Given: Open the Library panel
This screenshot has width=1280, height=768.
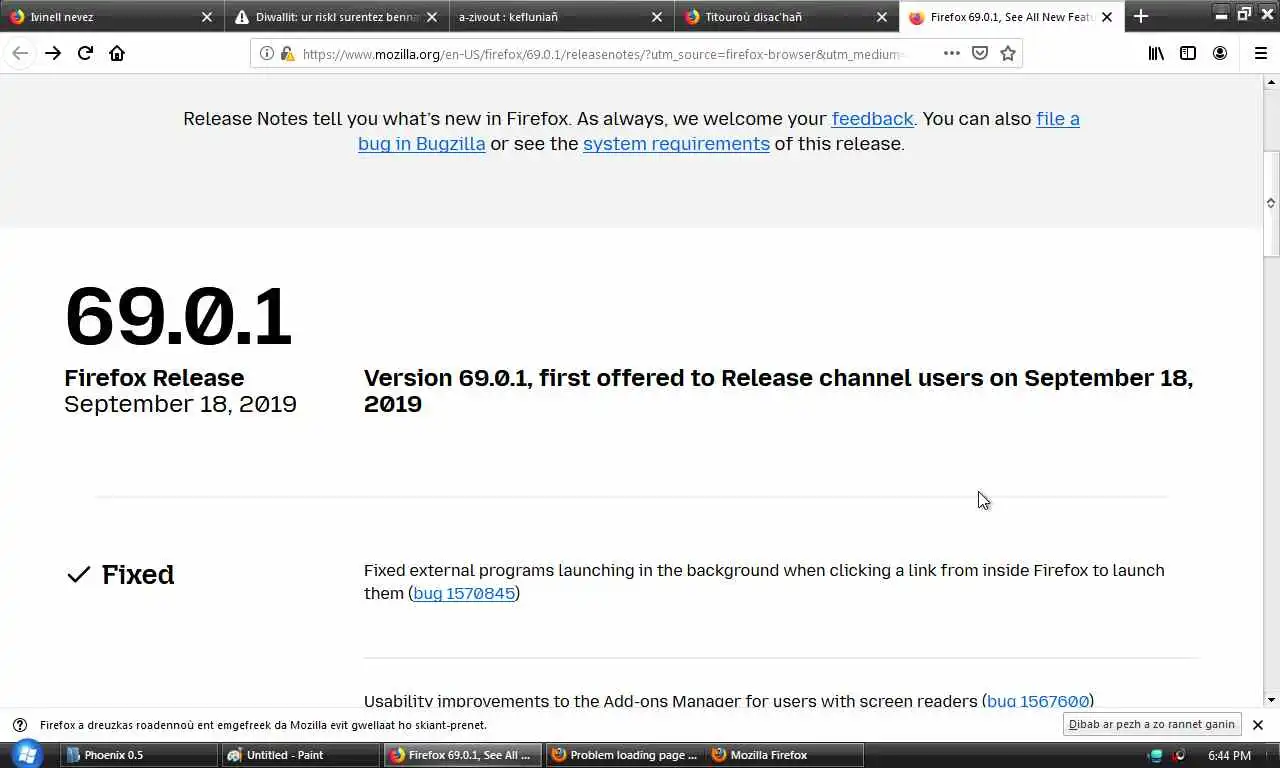Looking at the screenshot, I should pos(1156,54).
